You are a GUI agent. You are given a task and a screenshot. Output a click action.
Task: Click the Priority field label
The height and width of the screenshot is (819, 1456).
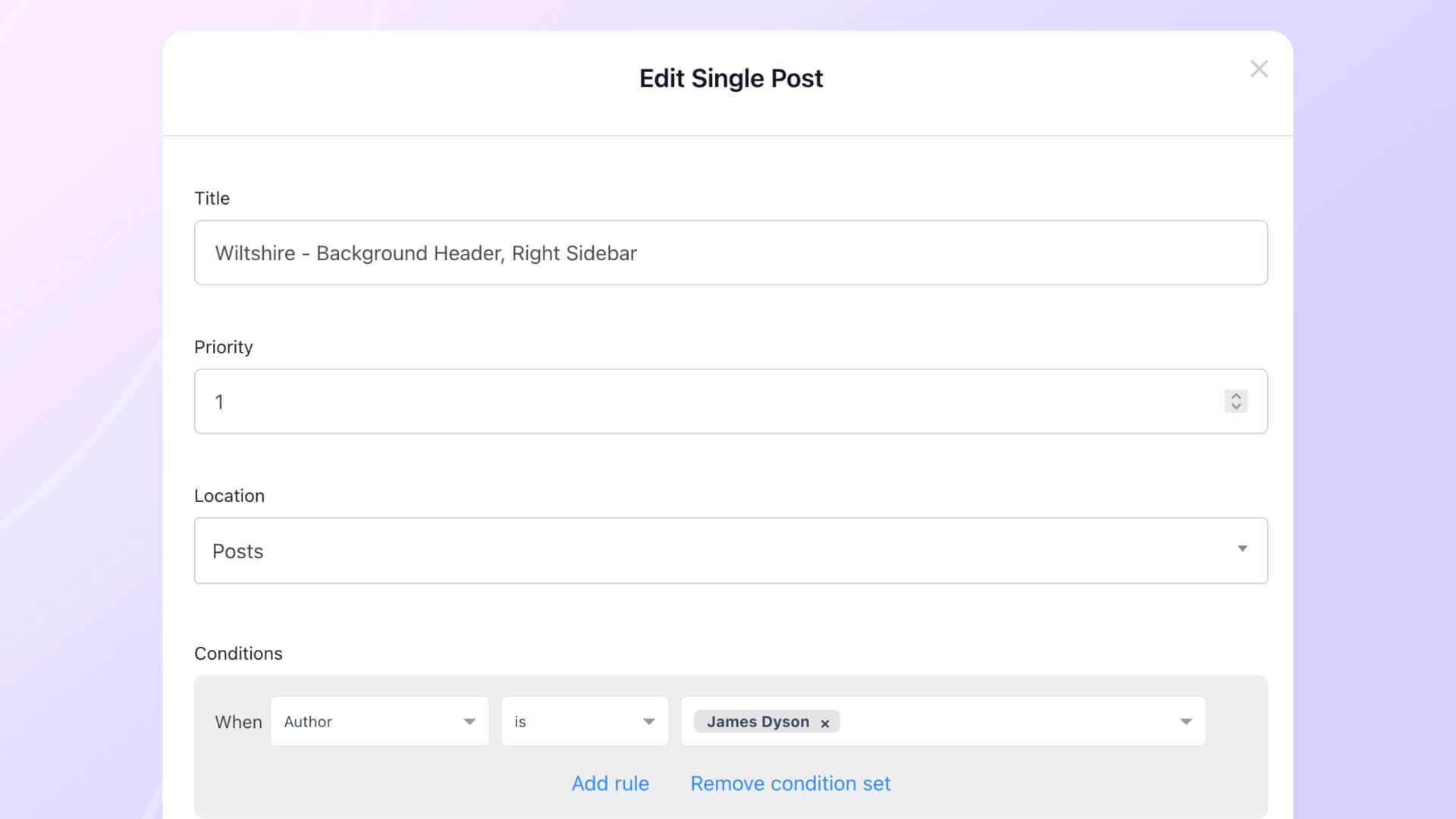[x=223, y=347]
